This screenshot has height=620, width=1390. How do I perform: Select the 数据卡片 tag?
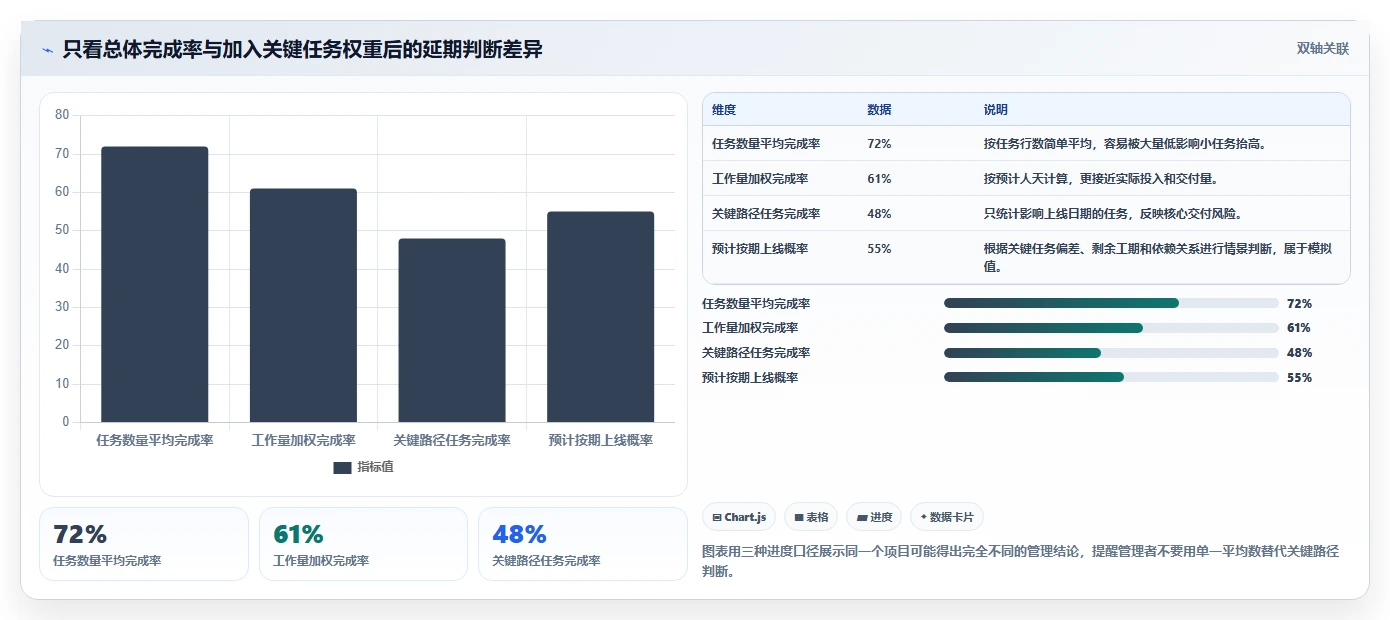pos(947,517)
